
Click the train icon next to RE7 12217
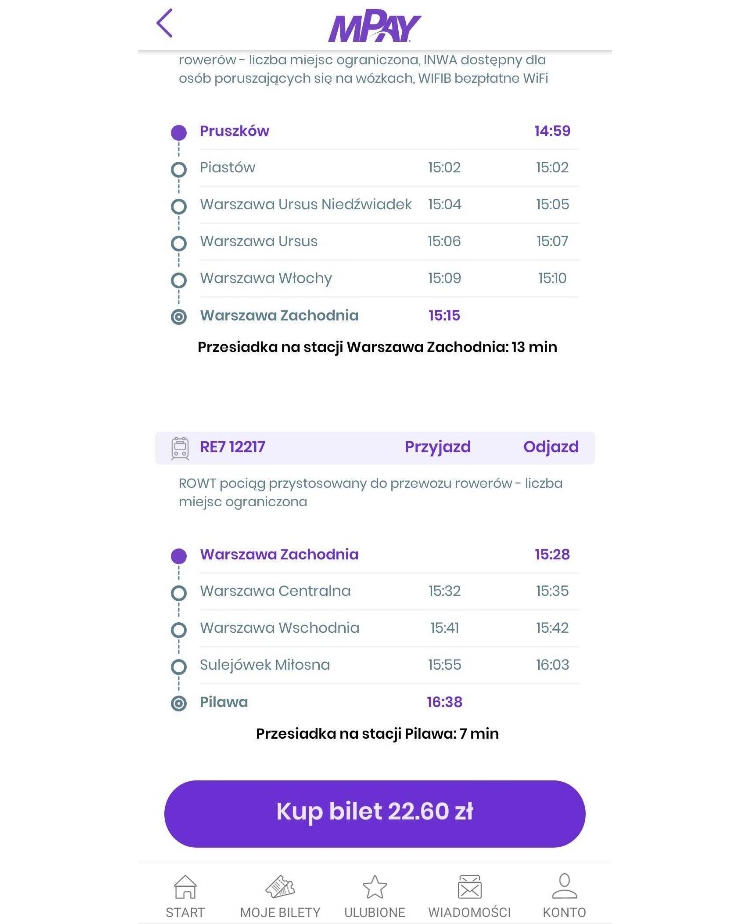(x=181, y=447)
